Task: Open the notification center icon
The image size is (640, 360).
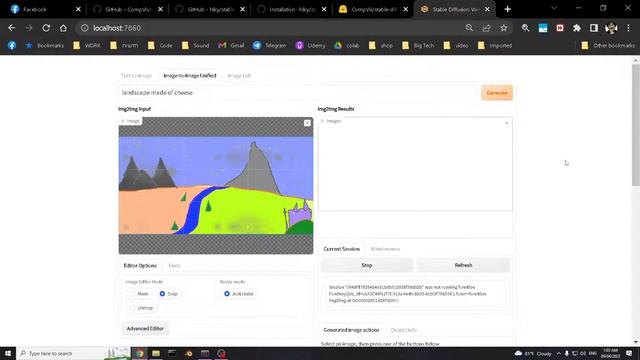Action: point(629,353)
